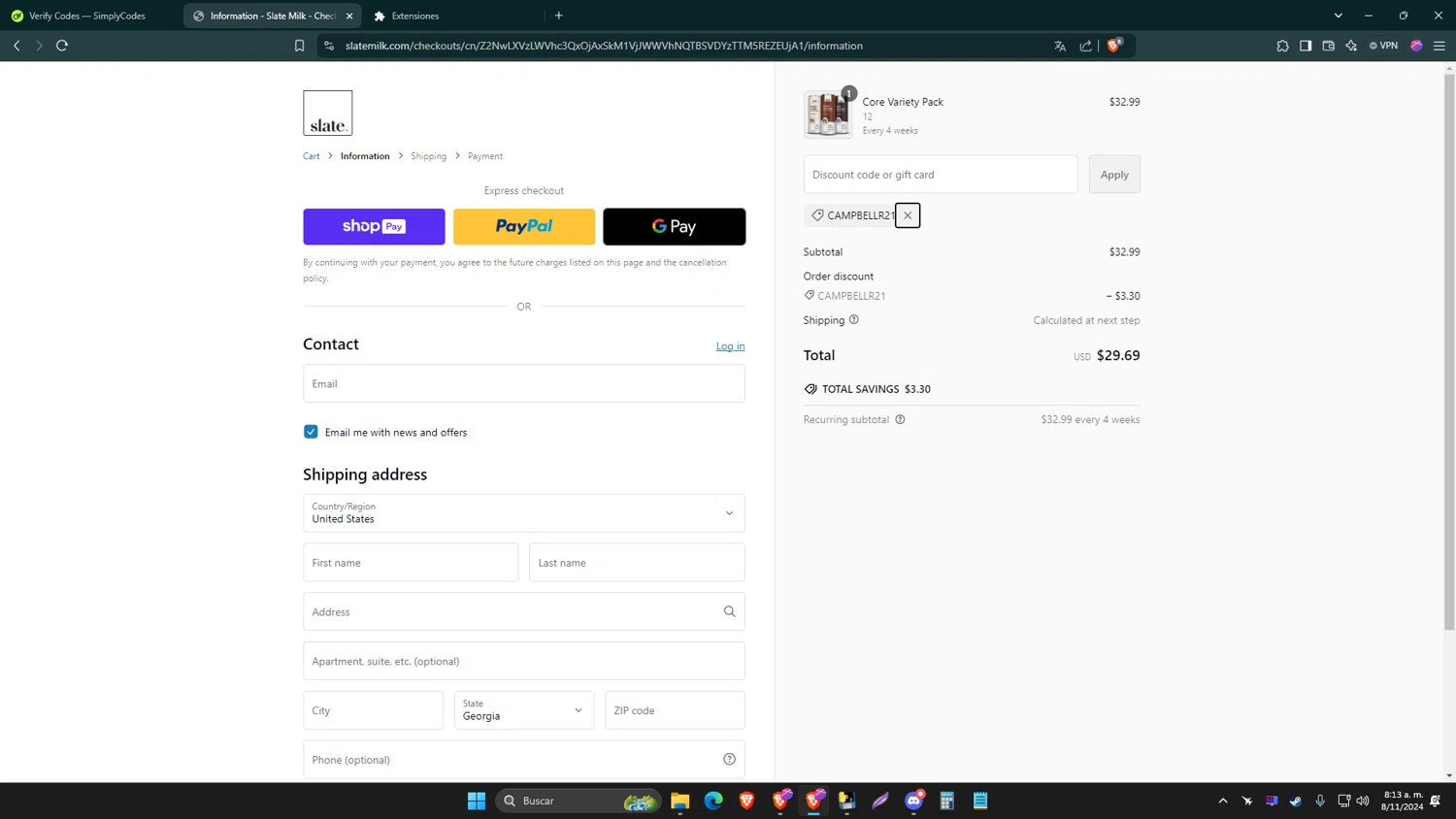Image resolution: width=1456 pixels, height=819 pixels.
Task: Click the browser forward arrow
Action: tap(39, 46)
